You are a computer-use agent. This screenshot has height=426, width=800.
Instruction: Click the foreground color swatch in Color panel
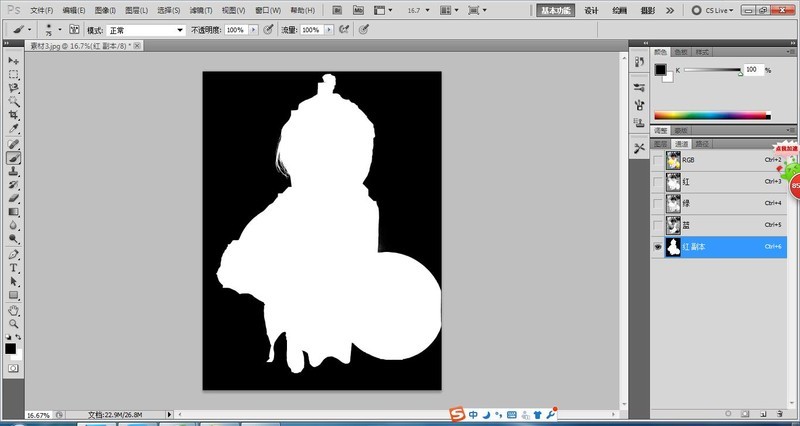(660, 70)
